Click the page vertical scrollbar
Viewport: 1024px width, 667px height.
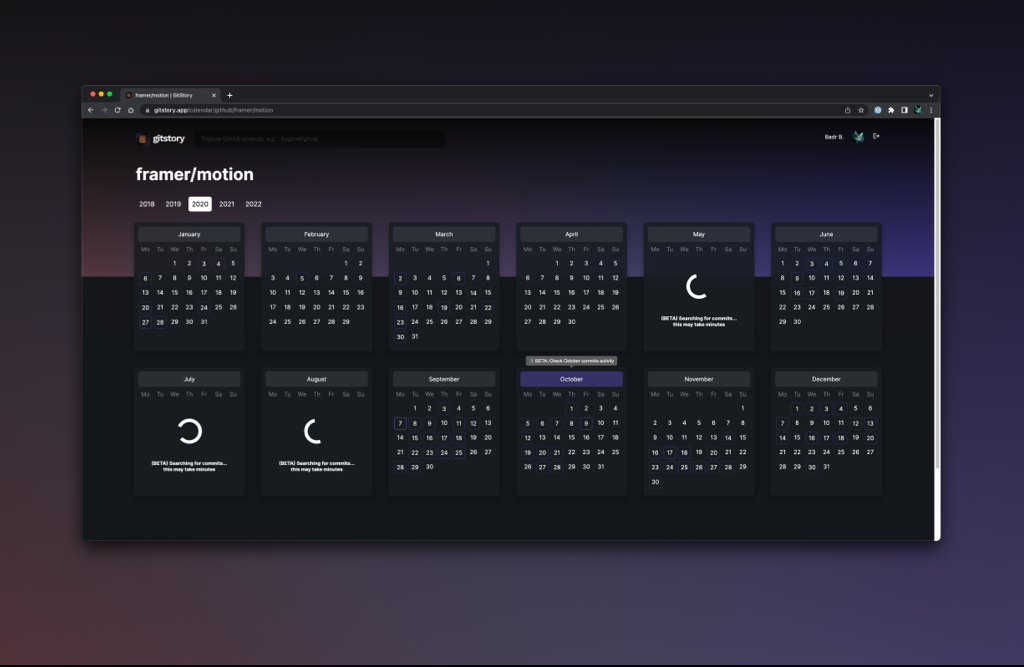(937, 294)
